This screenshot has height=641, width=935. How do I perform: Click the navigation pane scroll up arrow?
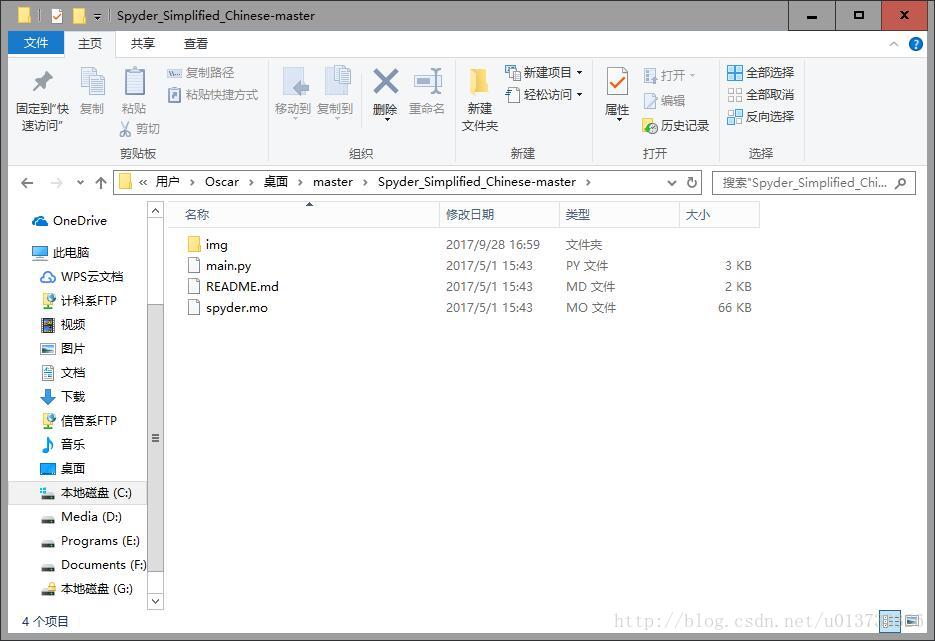[155, 210]
